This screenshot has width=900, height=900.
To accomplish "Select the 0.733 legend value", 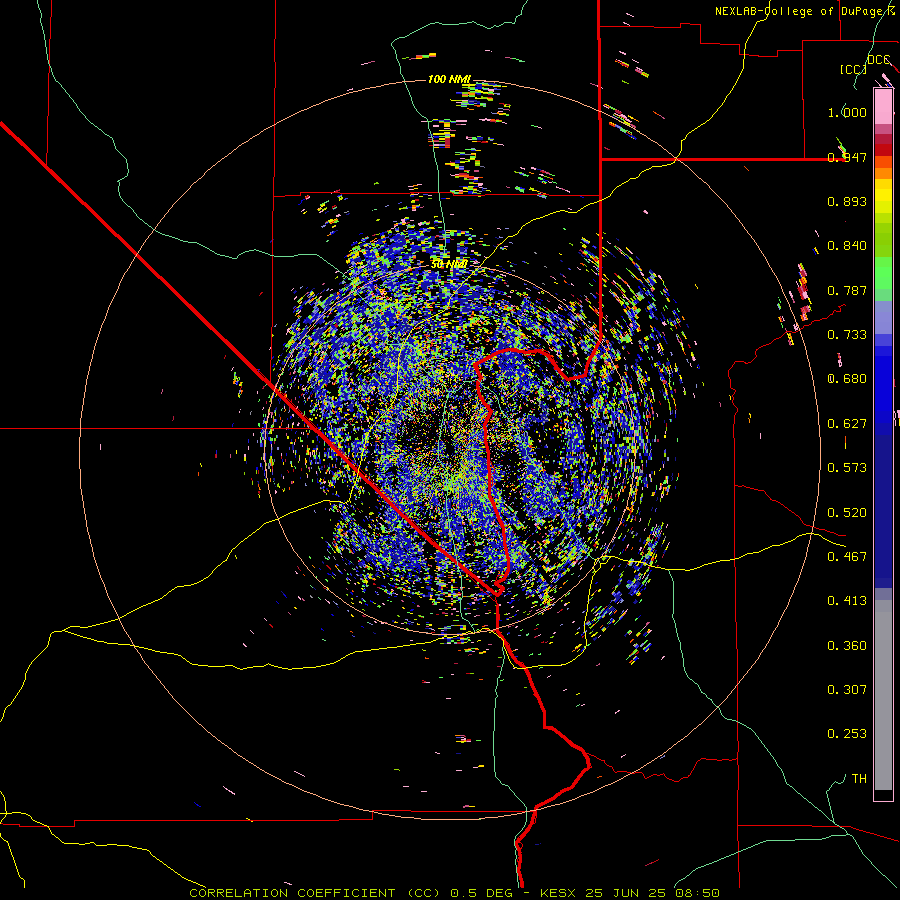I will tap(847, 335).
